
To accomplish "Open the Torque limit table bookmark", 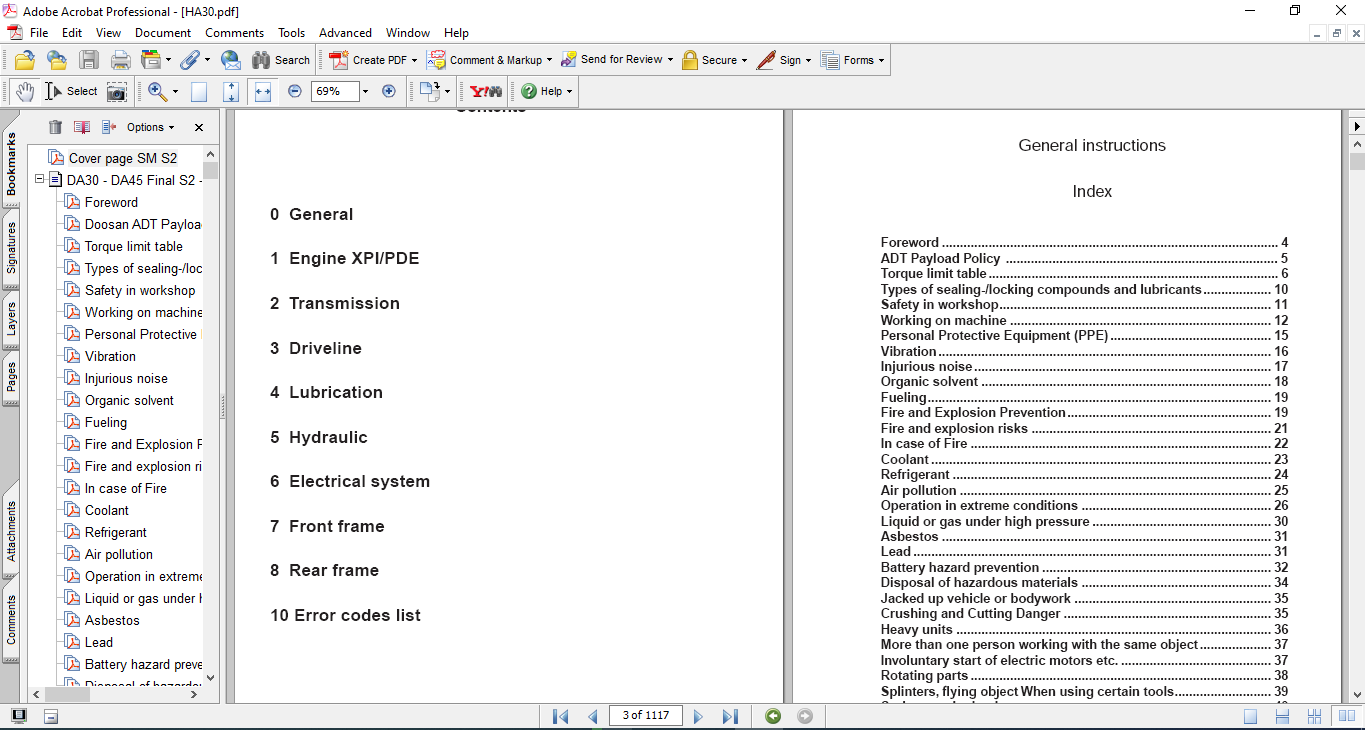I will tap(133, 246).
